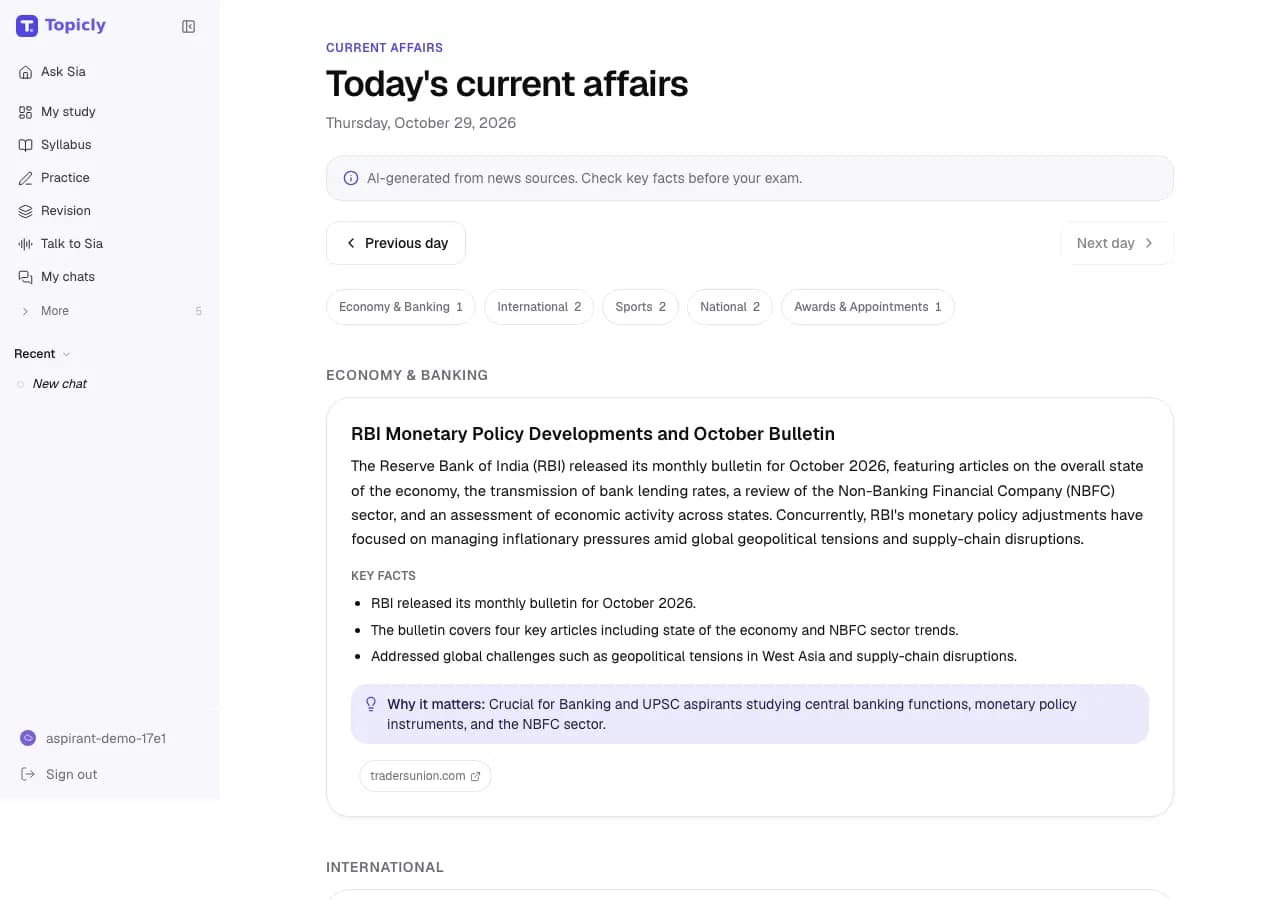Open the tradersunion.com source link
The width and height of the screenshot is (1280, 900).
coord(425,776)
